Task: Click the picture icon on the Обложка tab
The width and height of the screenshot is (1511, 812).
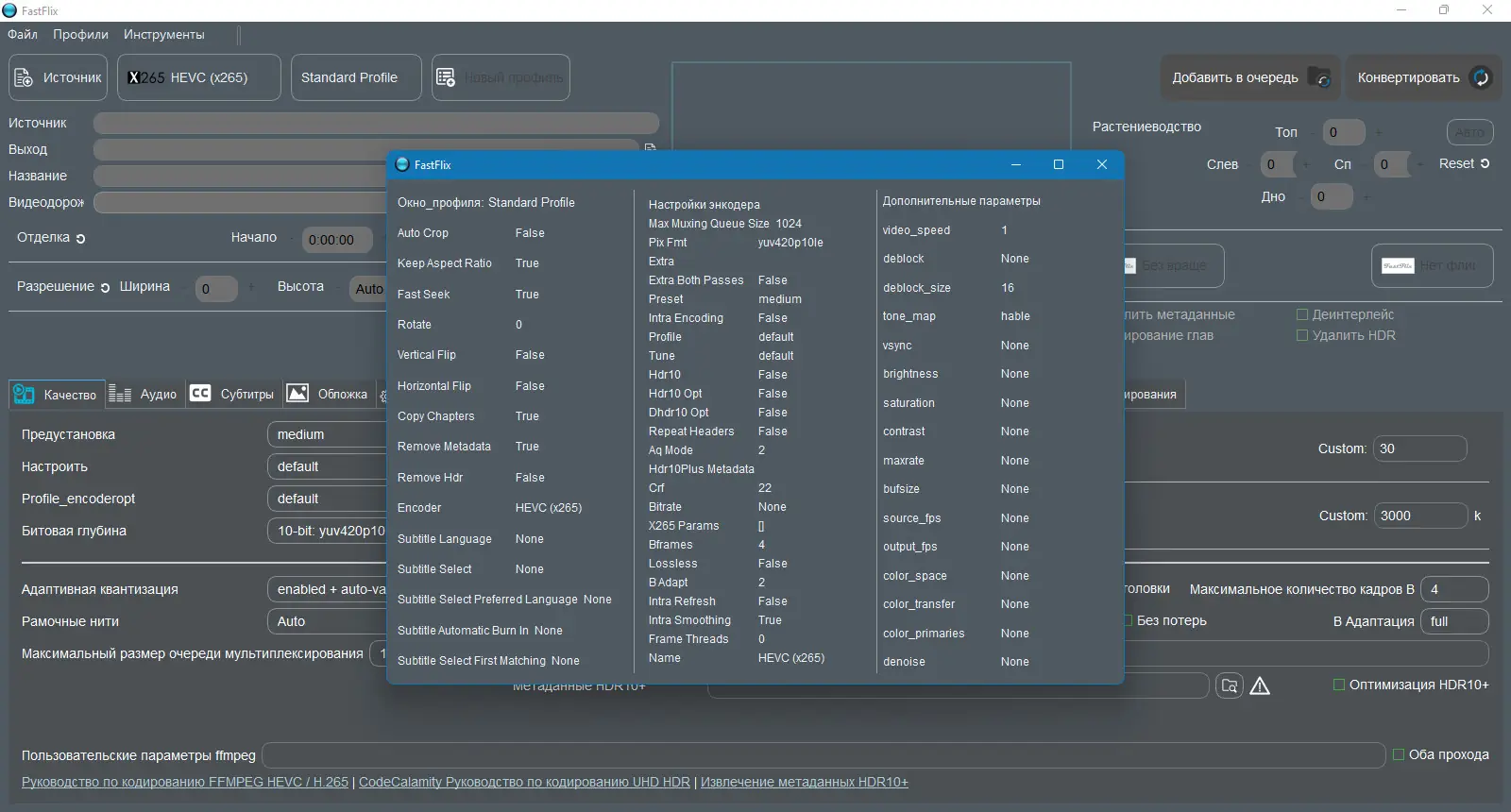Action: (297, 394)
